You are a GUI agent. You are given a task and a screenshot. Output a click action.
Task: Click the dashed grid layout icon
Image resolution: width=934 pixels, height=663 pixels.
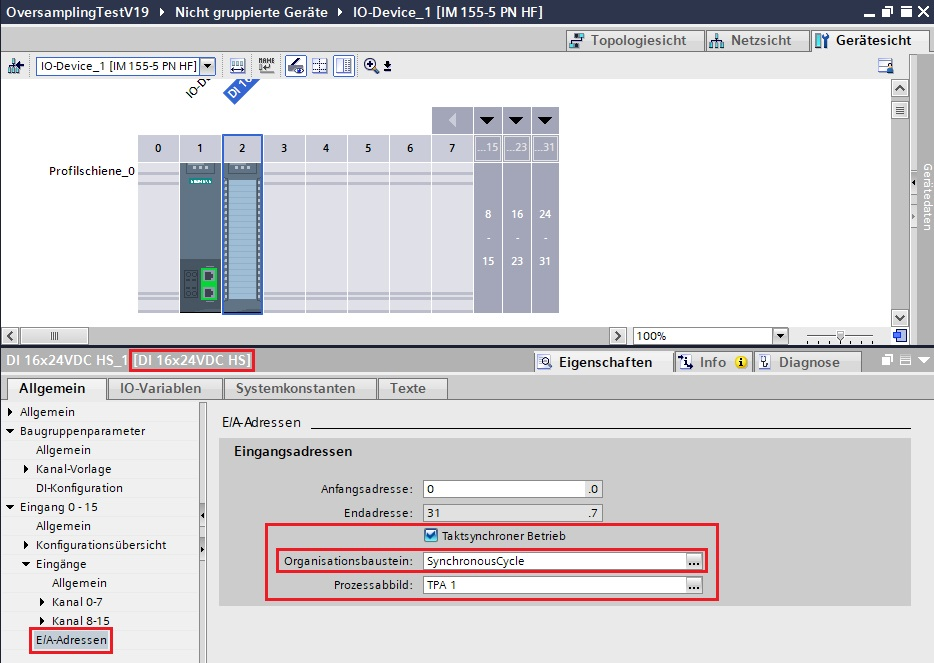(x=320, y=66)
